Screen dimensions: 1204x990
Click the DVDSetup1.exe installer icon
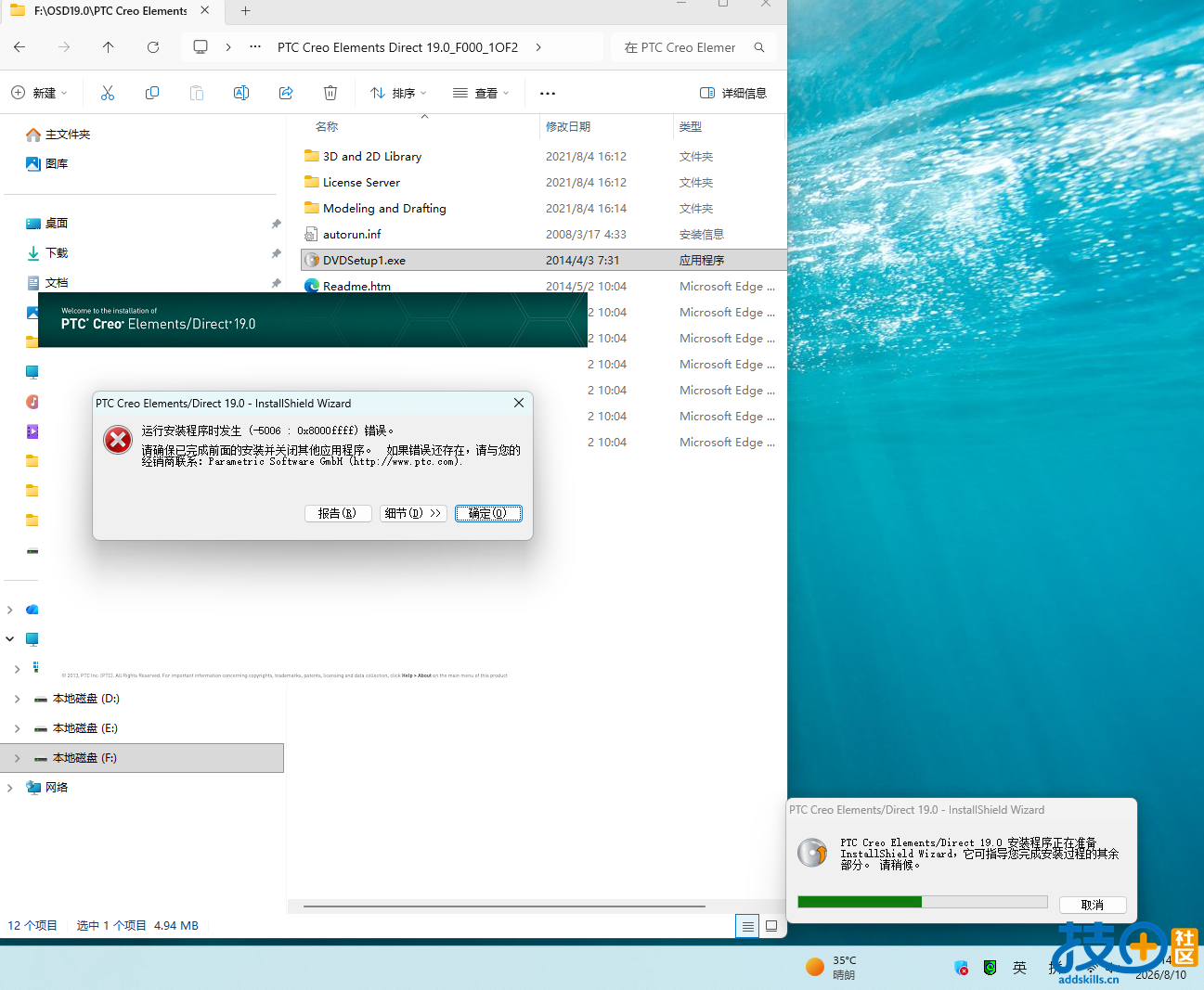point(312,260)
